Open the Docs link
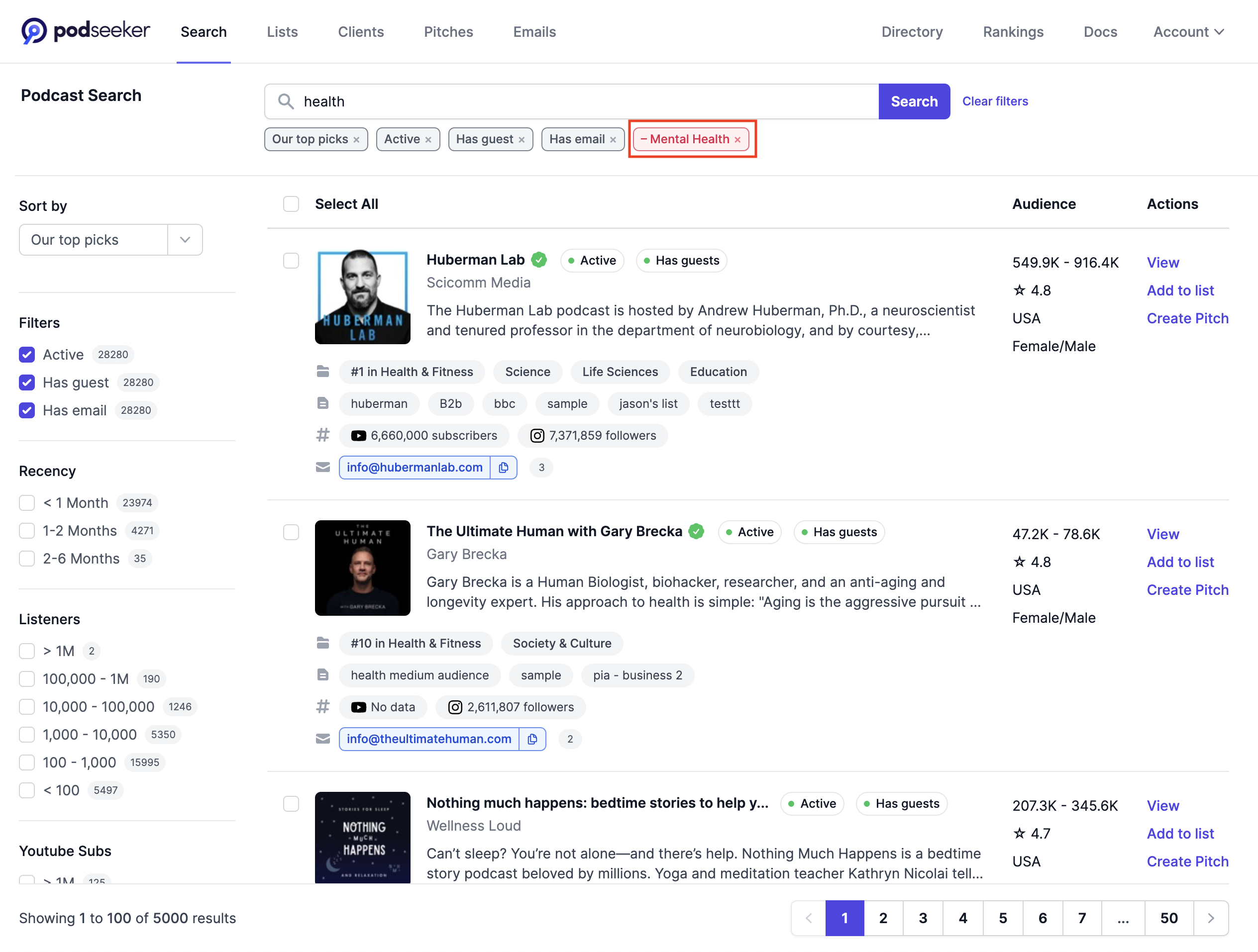This screenshot has height=952, width=1258. (1100, 32)
